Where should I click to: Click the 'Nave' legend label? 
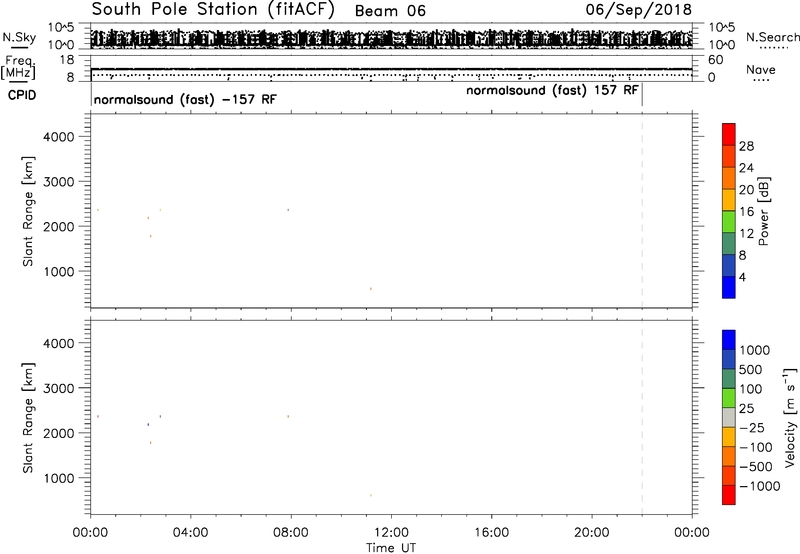[x=761, y=69]
